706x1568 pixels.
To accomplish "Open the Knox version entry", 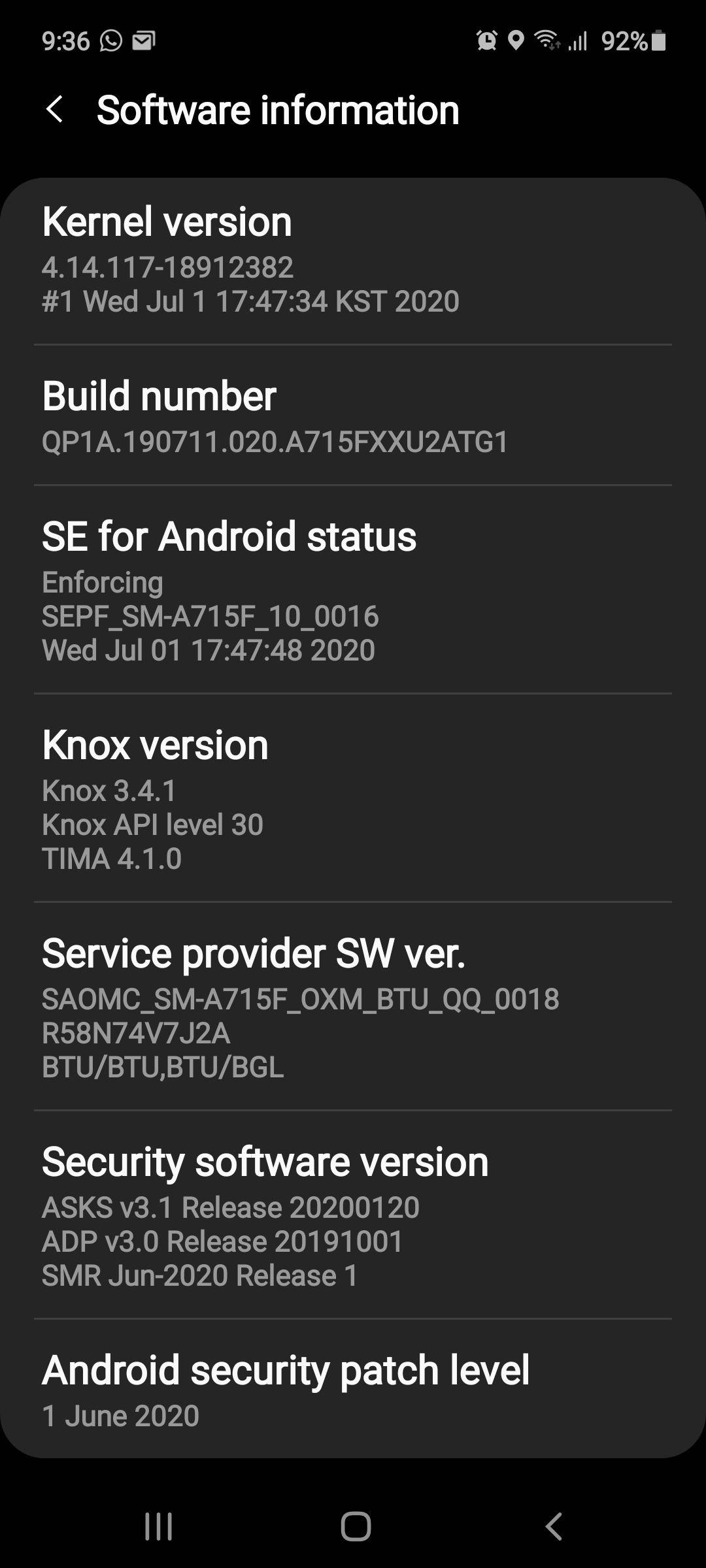I will [353, 798].
